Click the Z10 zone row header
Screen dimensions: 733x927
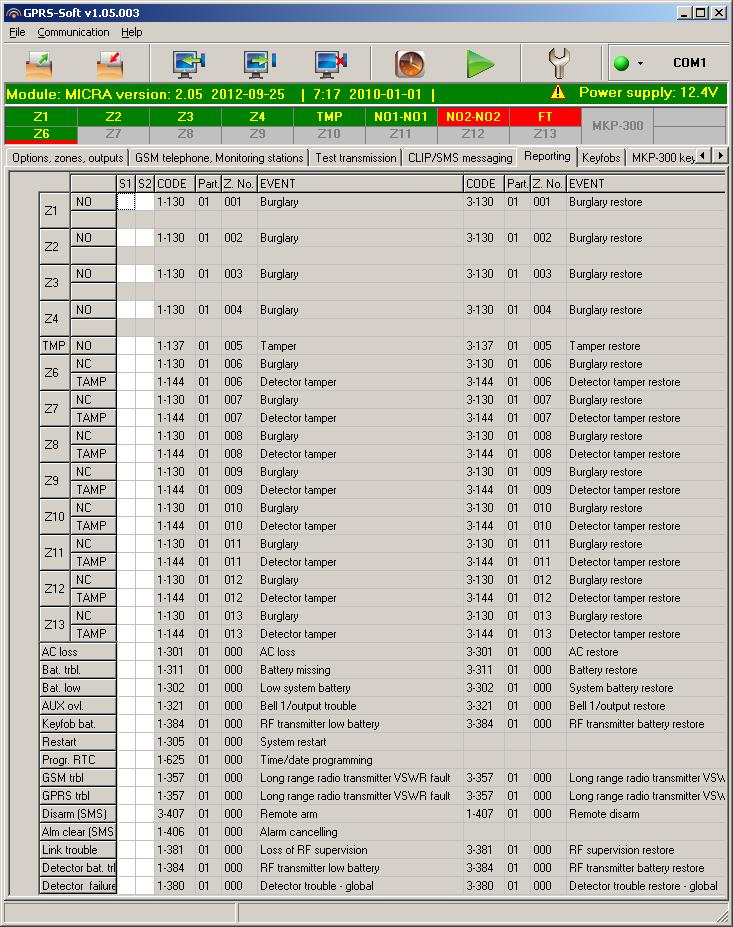tap(54, 517)
